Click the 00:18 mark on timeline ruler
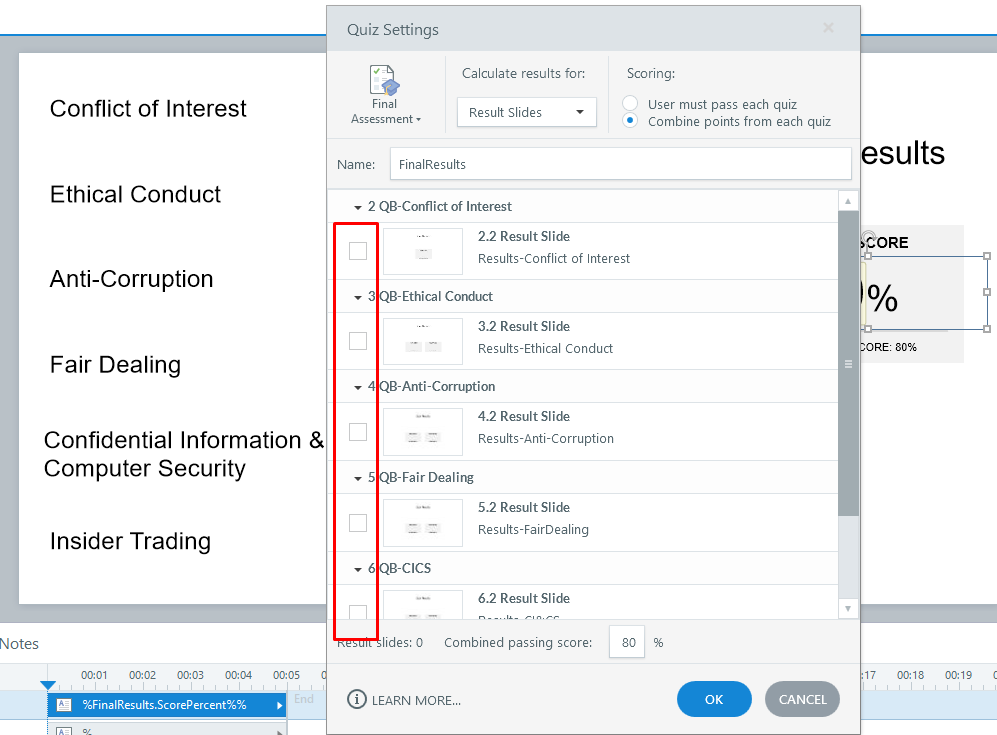This screenshot has height=735, width=997. [911, 675]
